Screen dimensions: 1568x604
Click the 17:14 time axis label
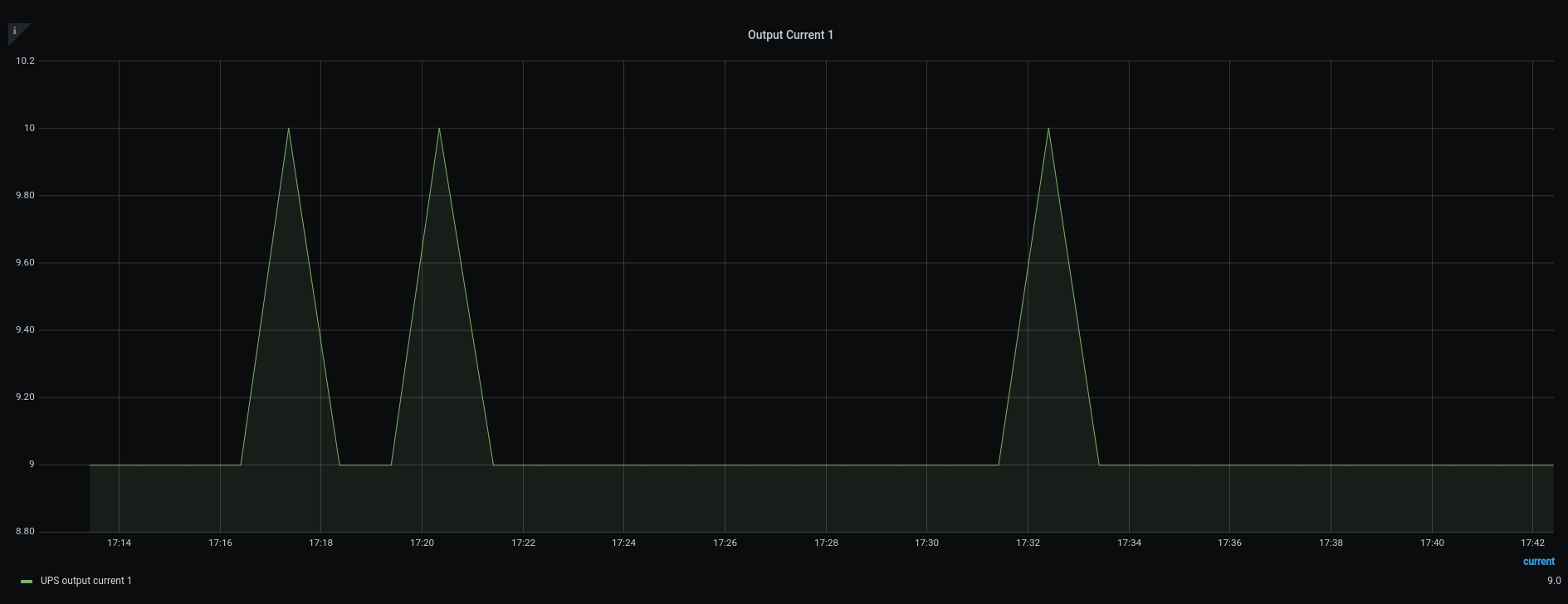pos(120,543)
